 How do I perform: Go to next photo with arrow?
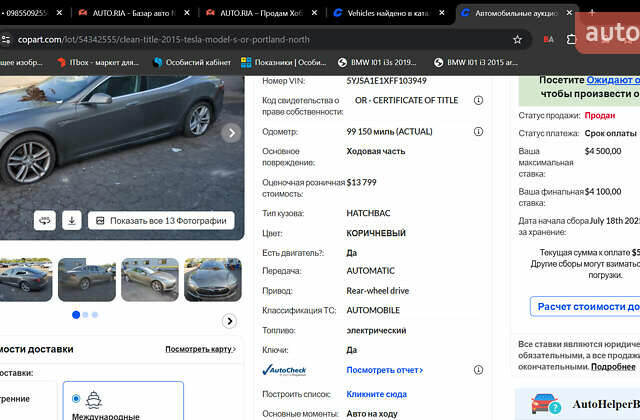[x=231, y=133]
